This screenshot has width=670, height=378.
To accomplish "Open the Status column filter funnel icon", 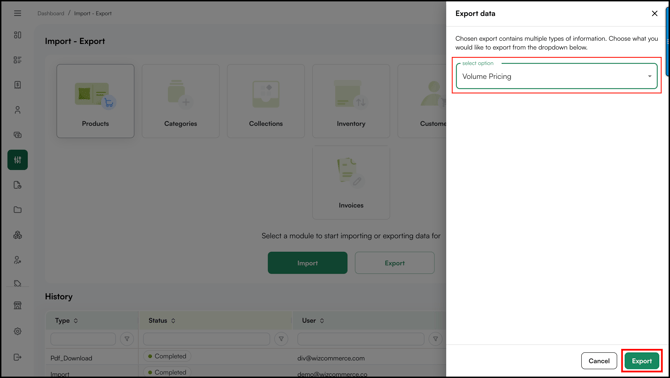I will point(281,339).
